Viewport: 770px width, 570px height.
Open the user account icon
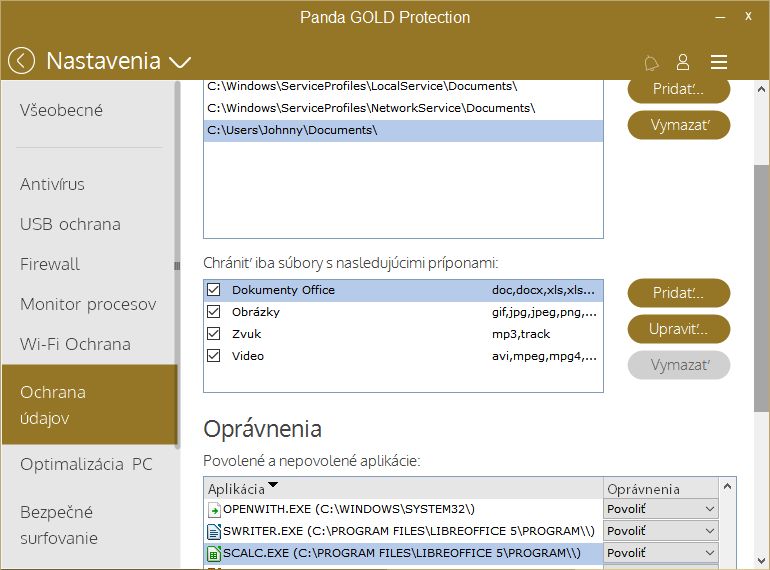[x=683, y=62]
